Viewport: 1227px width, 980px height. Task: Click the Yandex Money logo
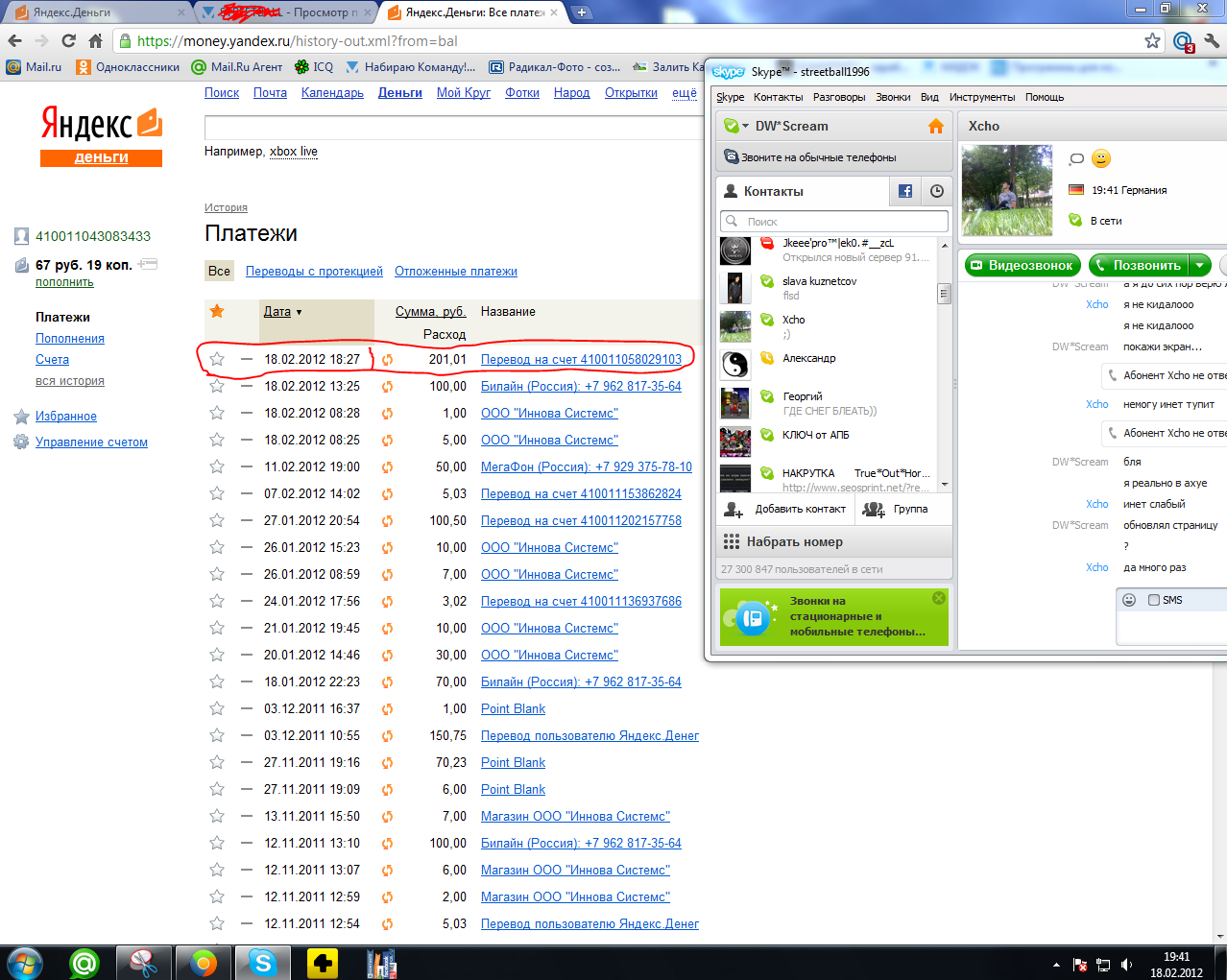[101, 135]
